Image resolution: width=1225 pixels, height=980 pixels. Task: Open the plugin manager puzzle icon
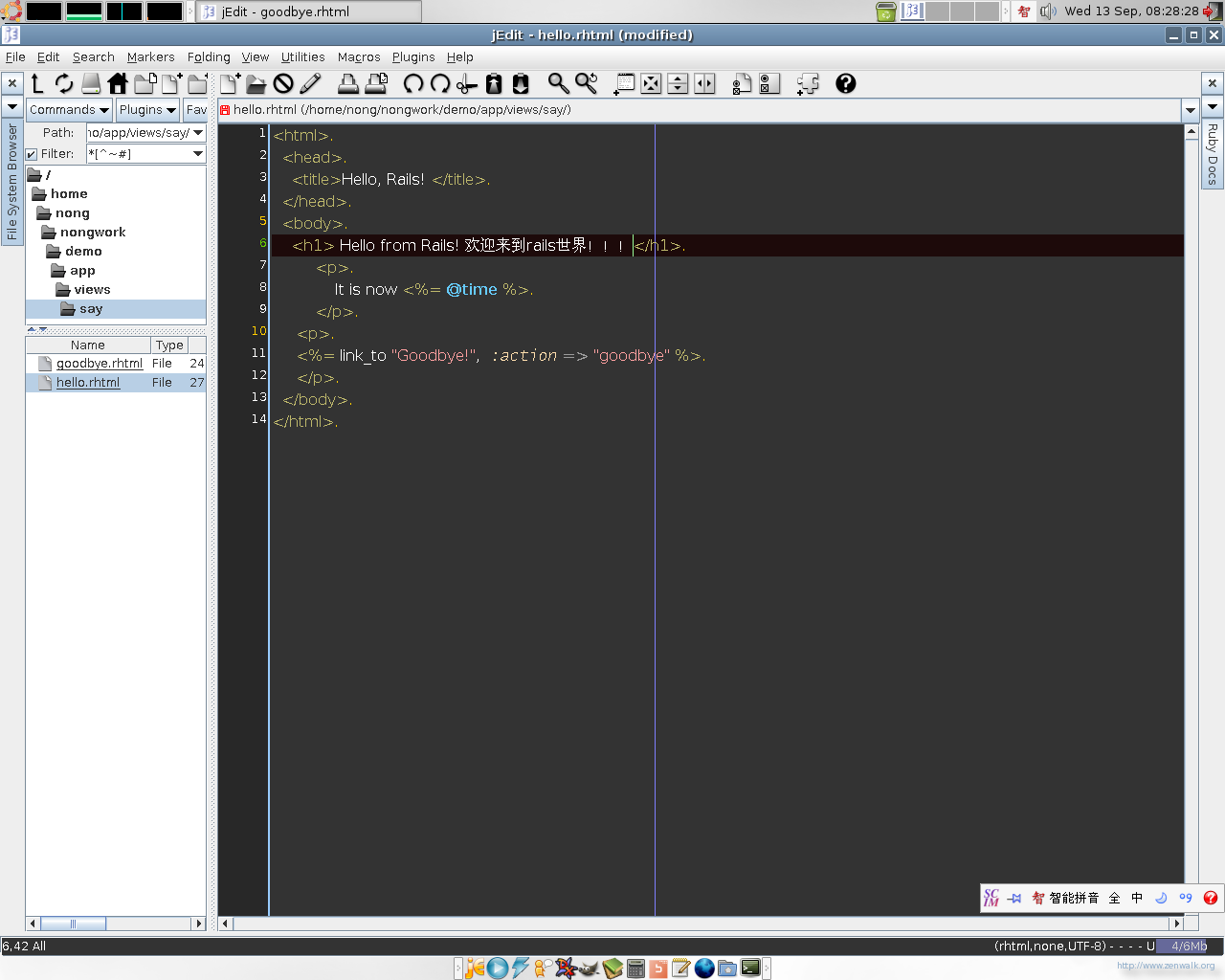pyautogui.click(x=808, y=83)
